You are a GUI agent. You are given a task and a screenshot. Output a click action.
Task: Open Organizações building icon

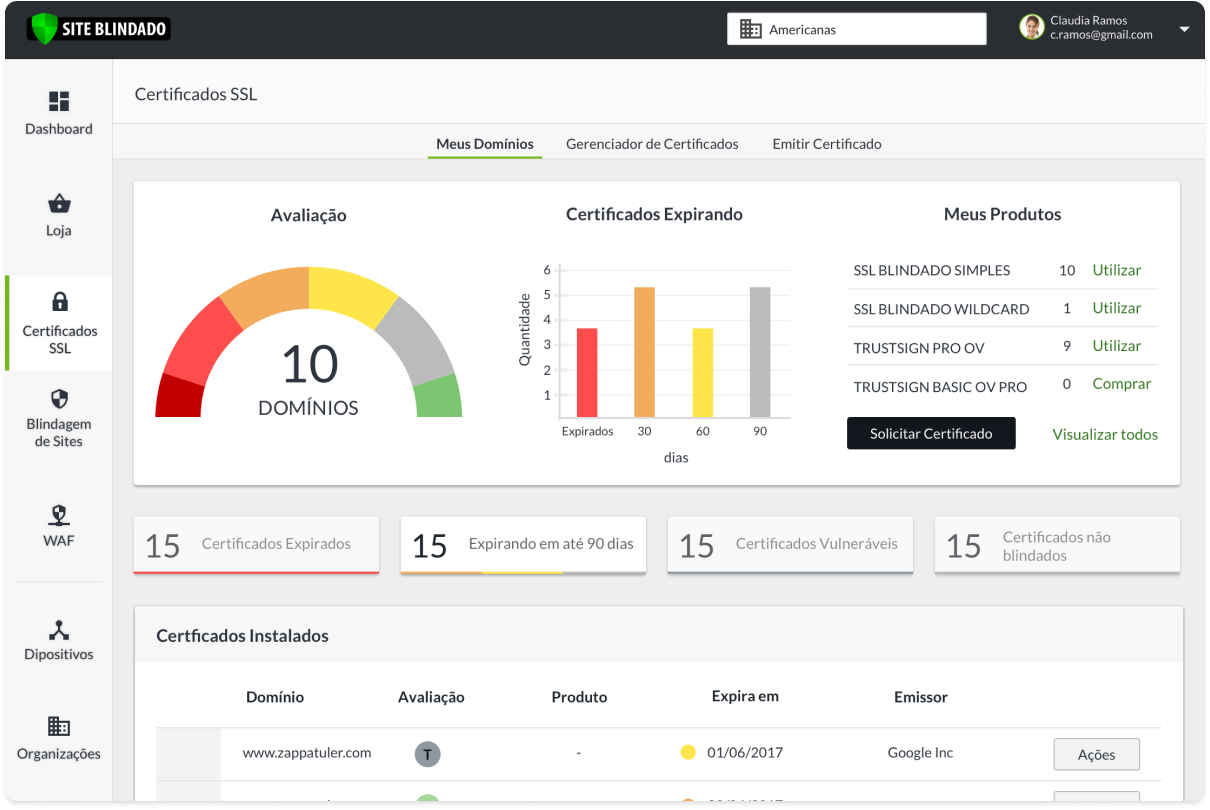coord(59,726)
